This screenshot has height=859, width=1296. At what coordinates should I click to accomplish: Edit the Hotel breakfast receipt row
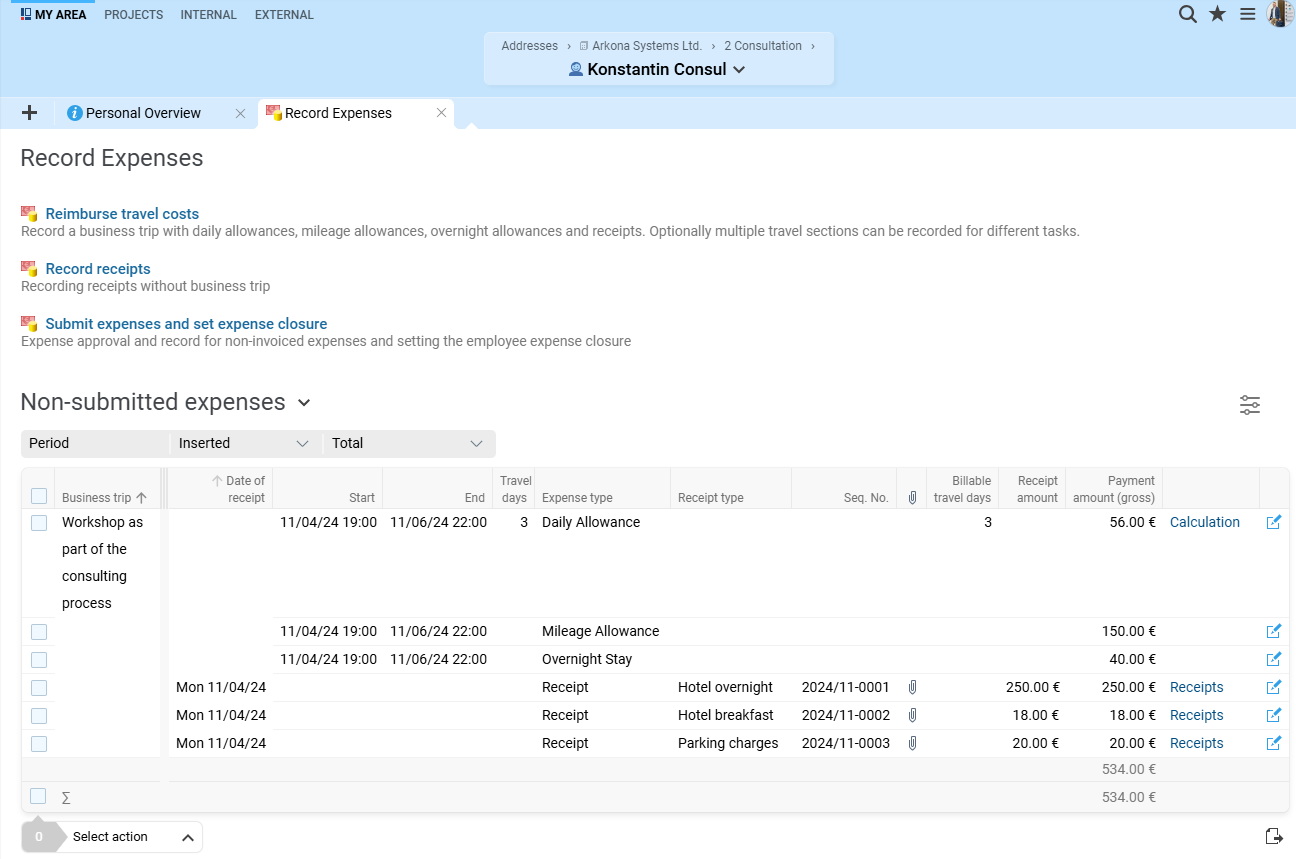(x=1273, y=715)
